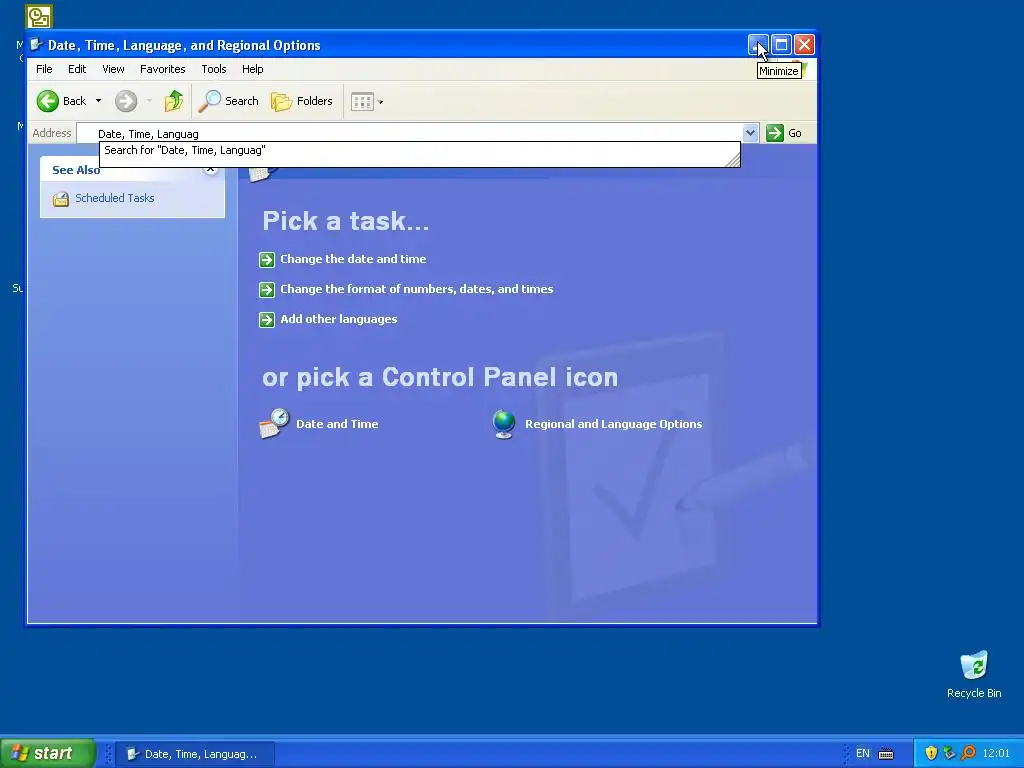Viewport: 1024px width, 768px height.
Task: Click 'Change the date and time' task
Action: pyautogui.click(x=353, y=259)
